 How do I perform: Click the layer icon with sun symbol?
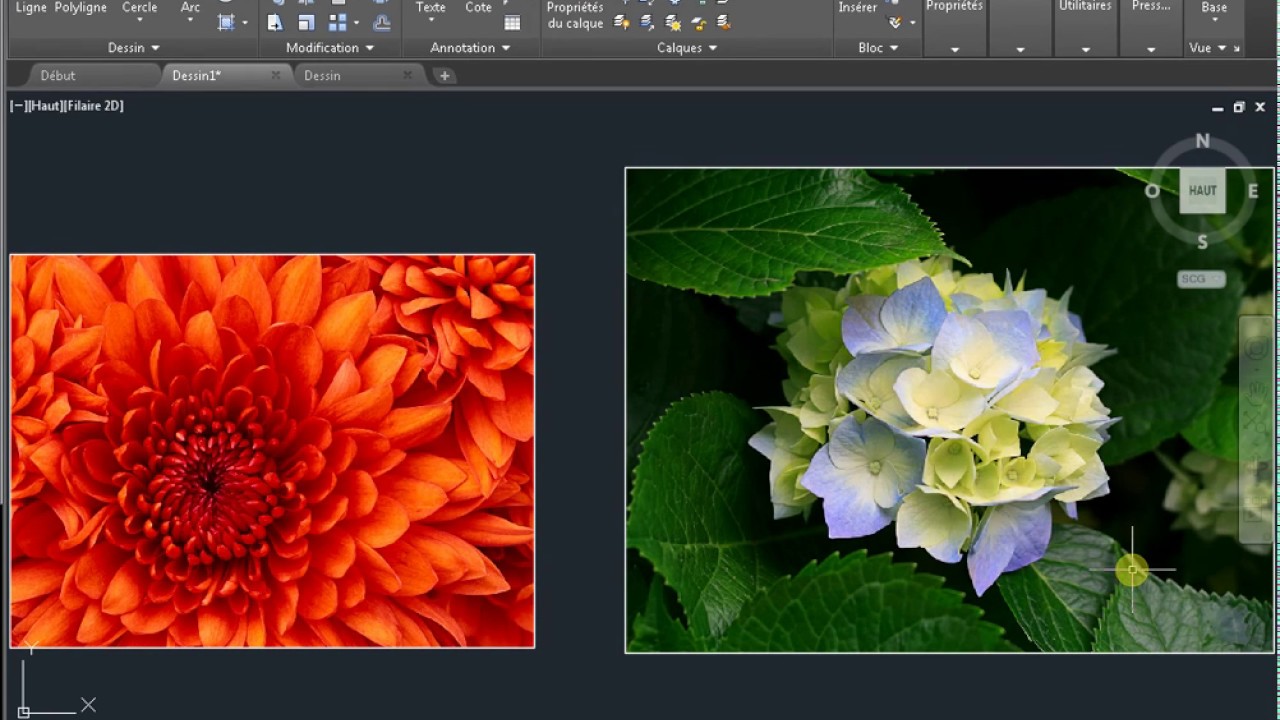coord(673,22)
